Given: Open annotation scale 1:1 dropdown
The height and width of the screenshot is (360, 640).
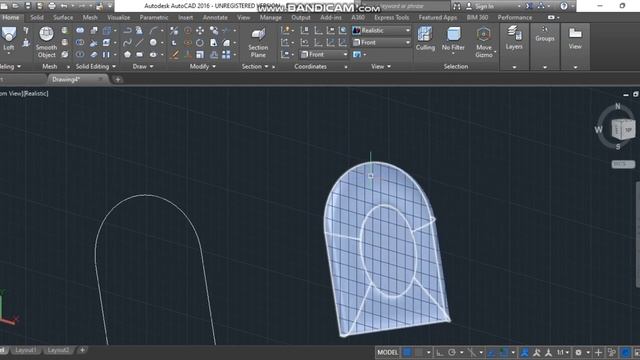Looking at the screenshot, I should click(563, 352).
